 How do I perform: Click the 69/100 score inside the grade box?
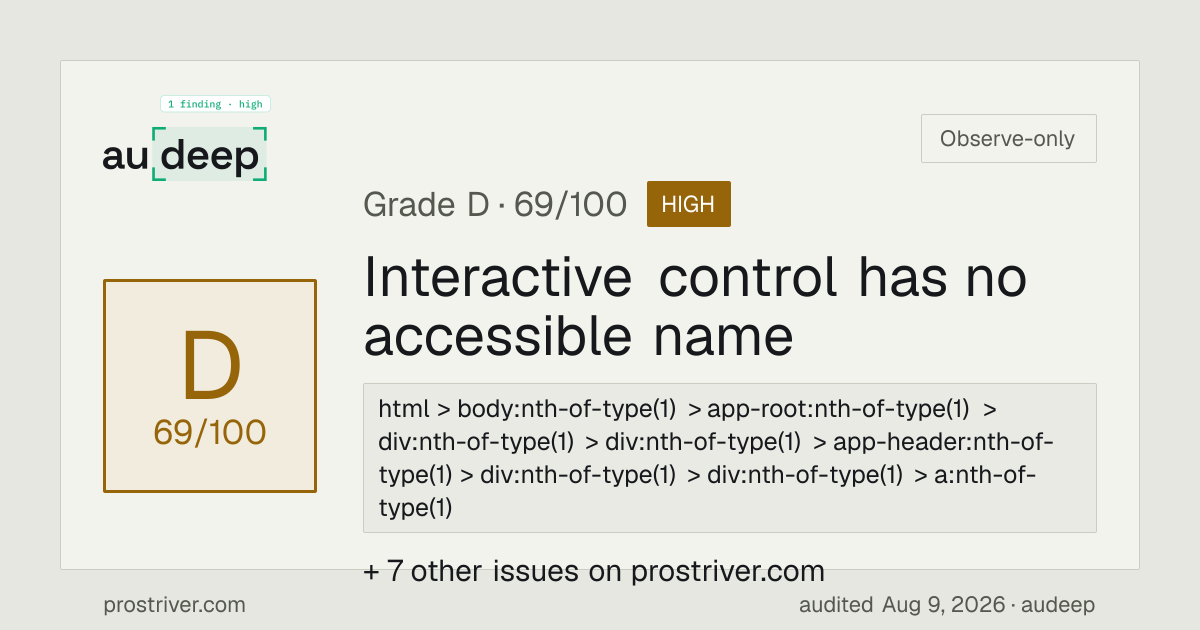pos(210,432)
